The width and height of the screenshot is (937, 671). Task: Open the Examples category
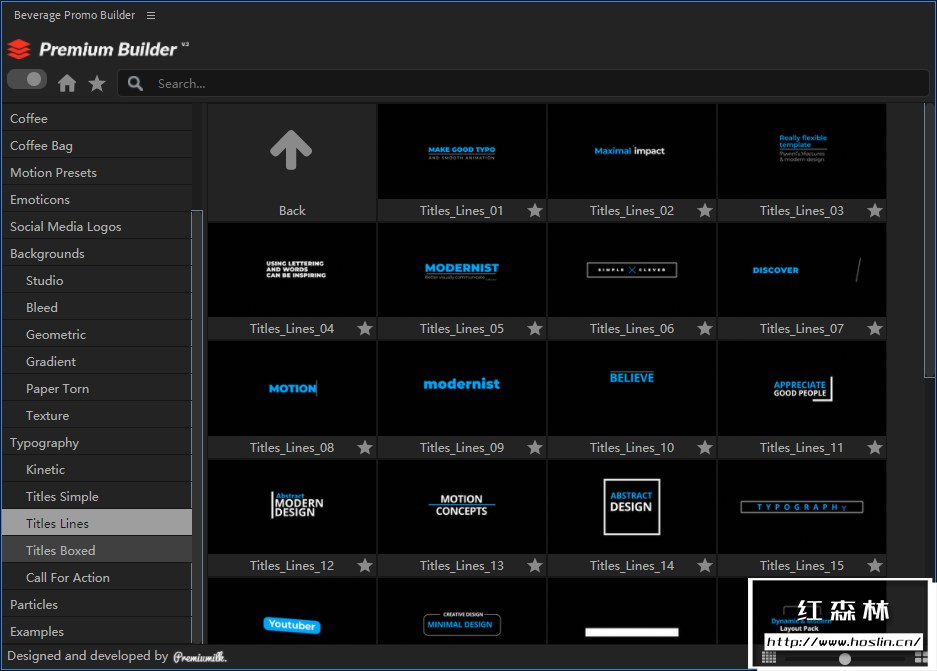97,631
